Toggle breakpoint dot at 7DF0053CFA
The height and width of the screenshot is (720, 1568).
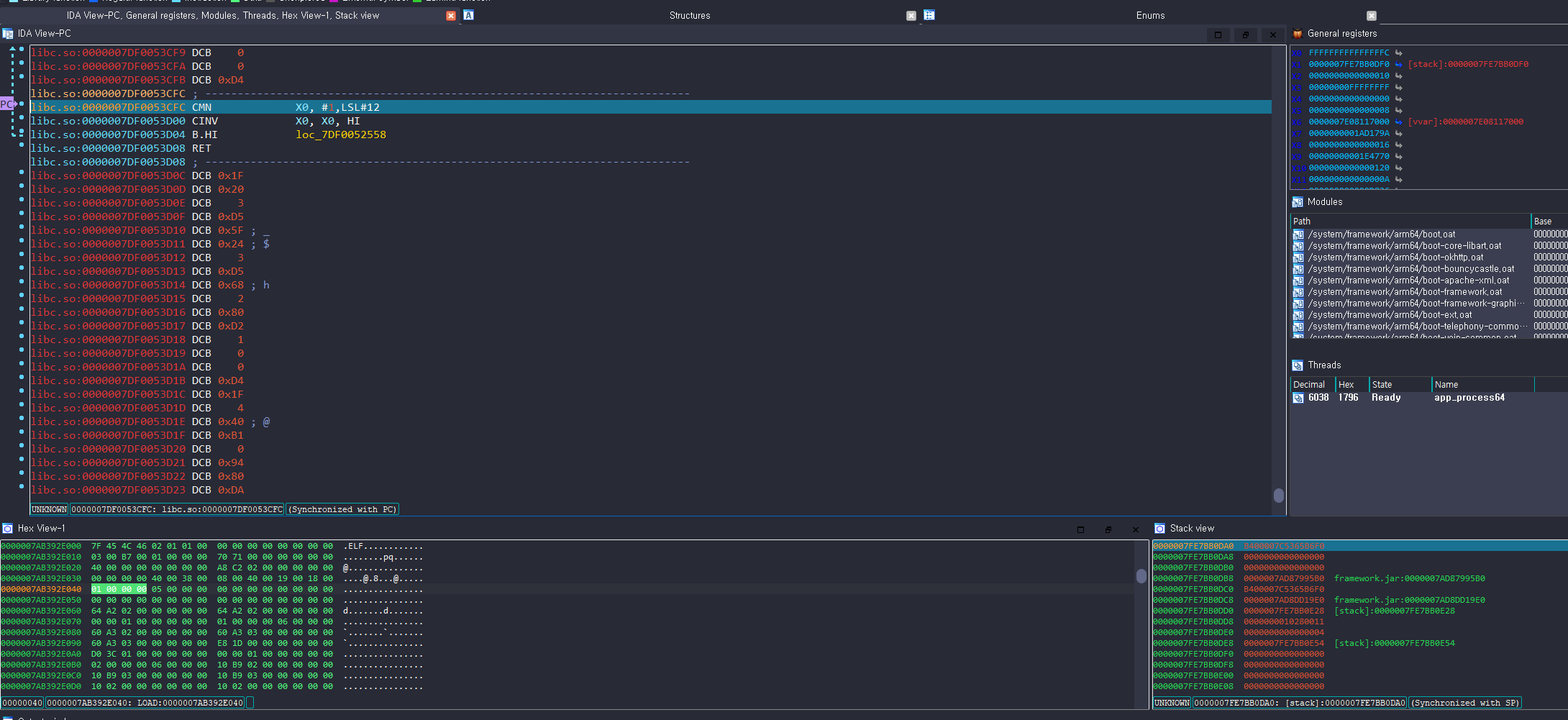[22, 63]
